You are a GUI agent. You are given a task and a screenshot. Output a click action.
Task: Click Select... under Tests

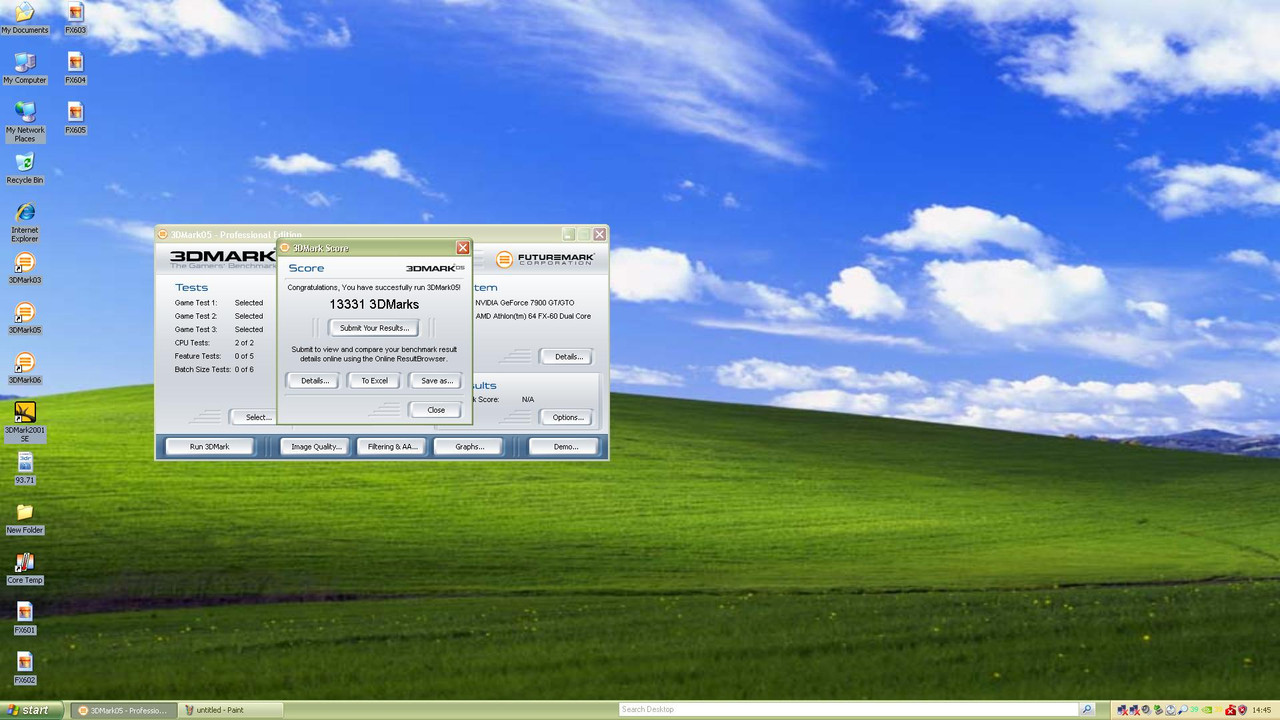click(x=255, y=417)
